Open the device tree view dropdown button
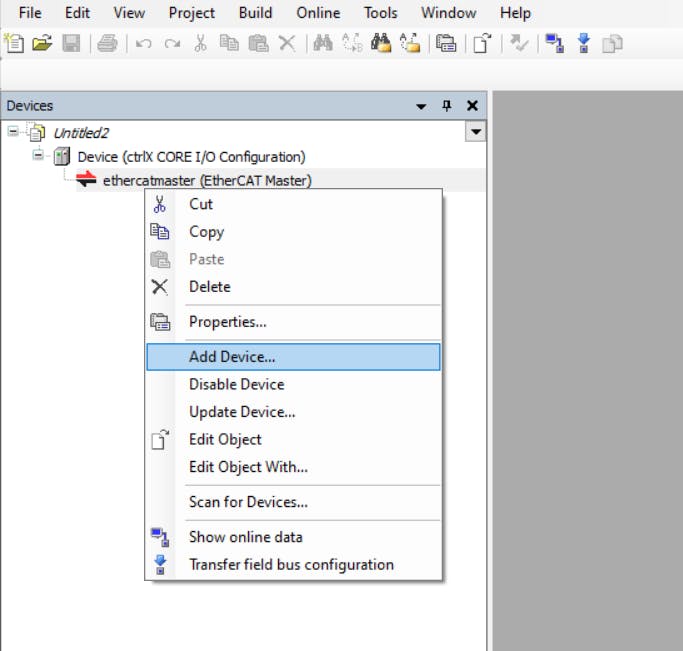 pos(476,132)
